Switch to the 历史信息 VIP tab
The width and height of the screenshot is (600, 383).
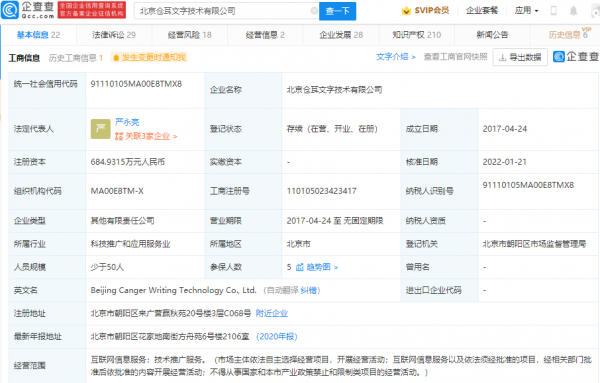coord(568,35)
